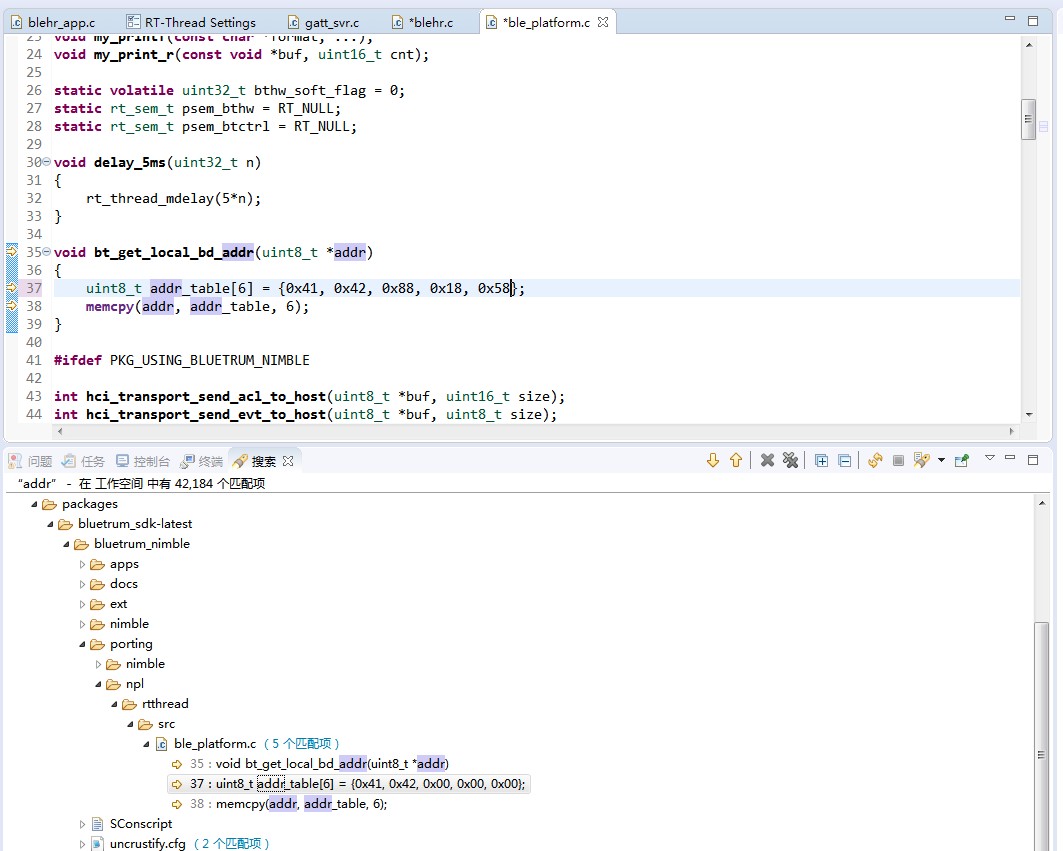Collapse all search result nodes

[x=844, y=460]
